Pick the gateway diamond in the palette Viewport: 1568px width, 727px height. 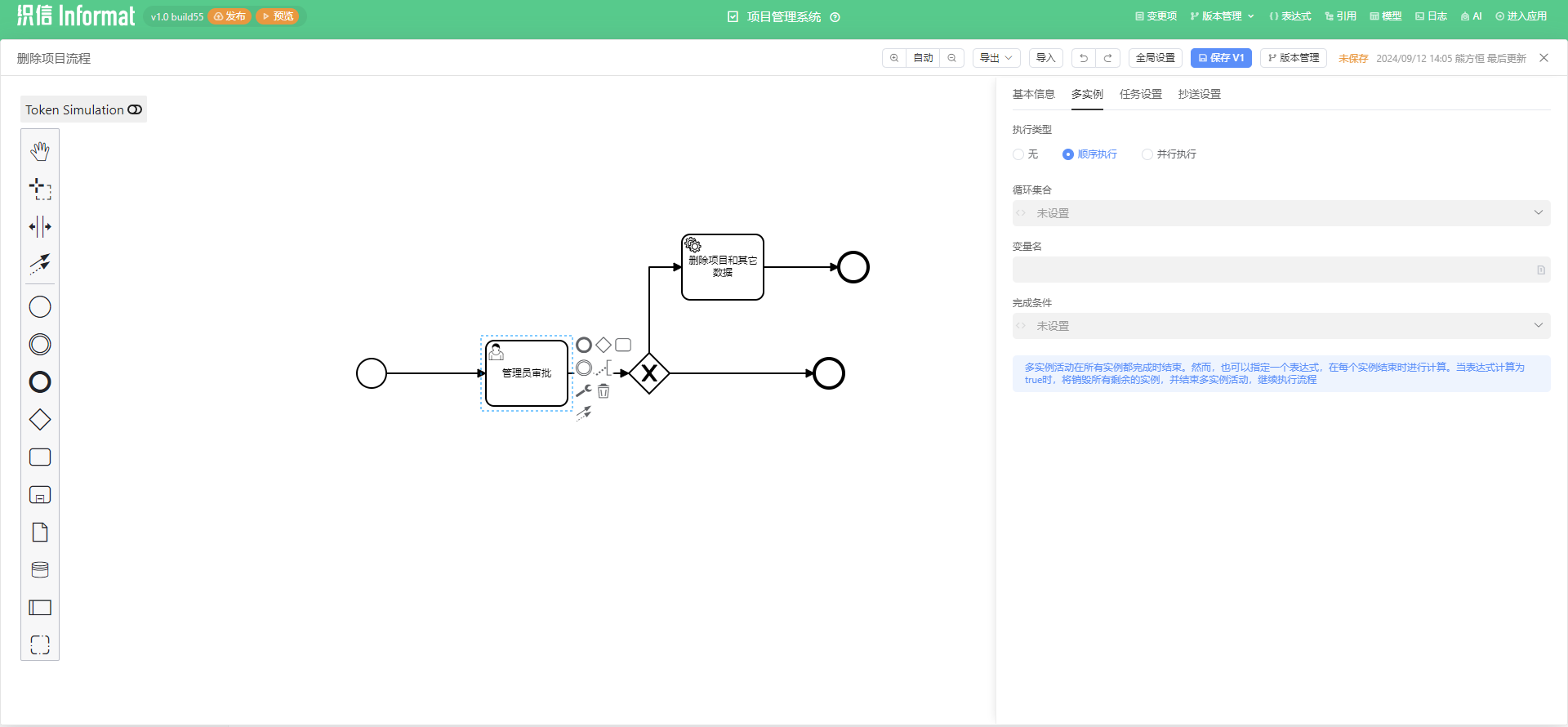click(x=40, y=420)
